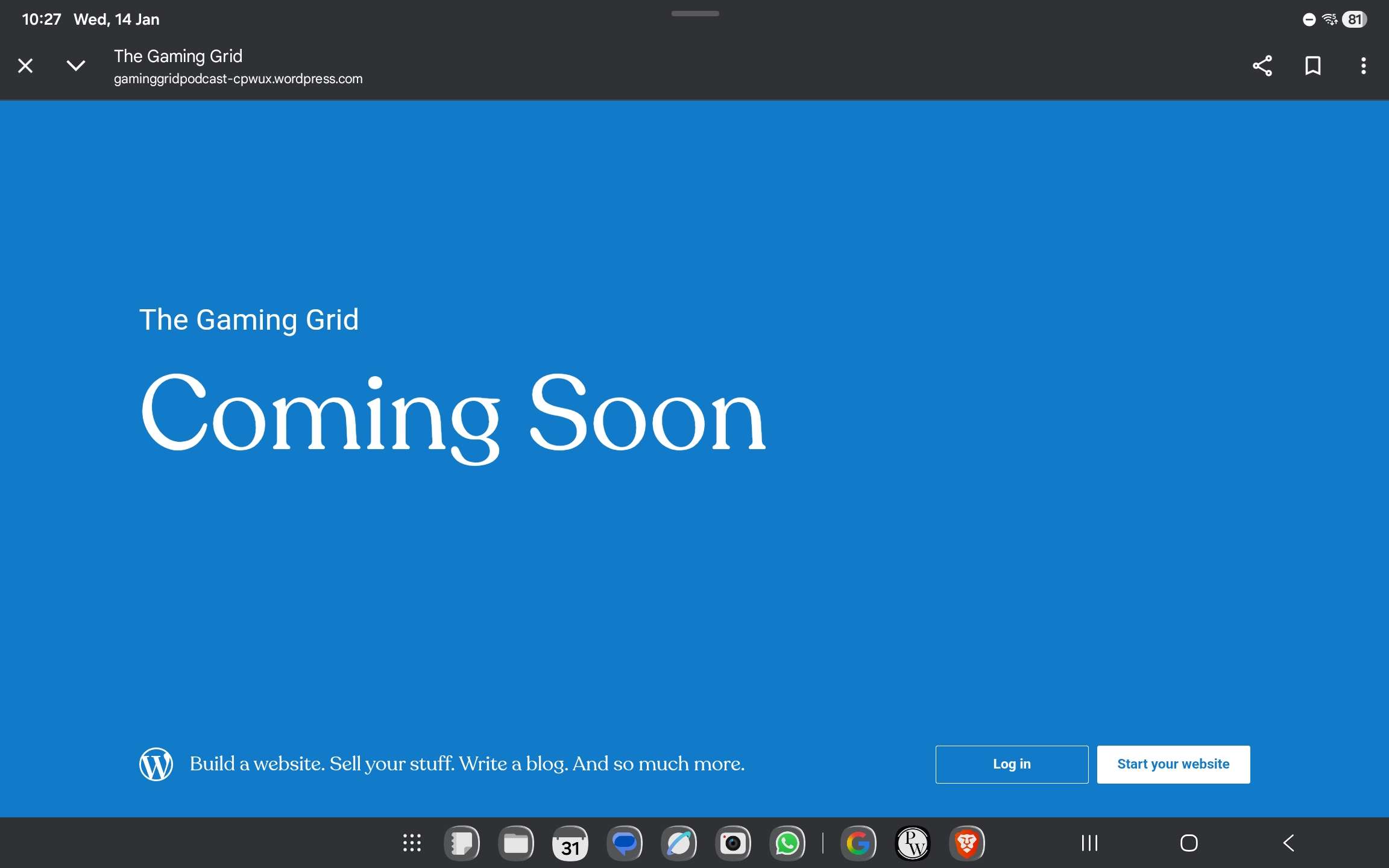Click Start your website
Screen dimensions: 1389x868
[1173, 764]
